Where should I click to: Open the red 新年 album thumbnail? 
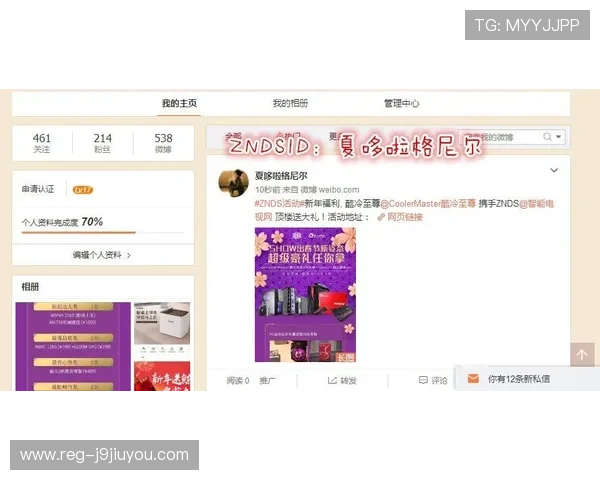(x=162, y=376)
